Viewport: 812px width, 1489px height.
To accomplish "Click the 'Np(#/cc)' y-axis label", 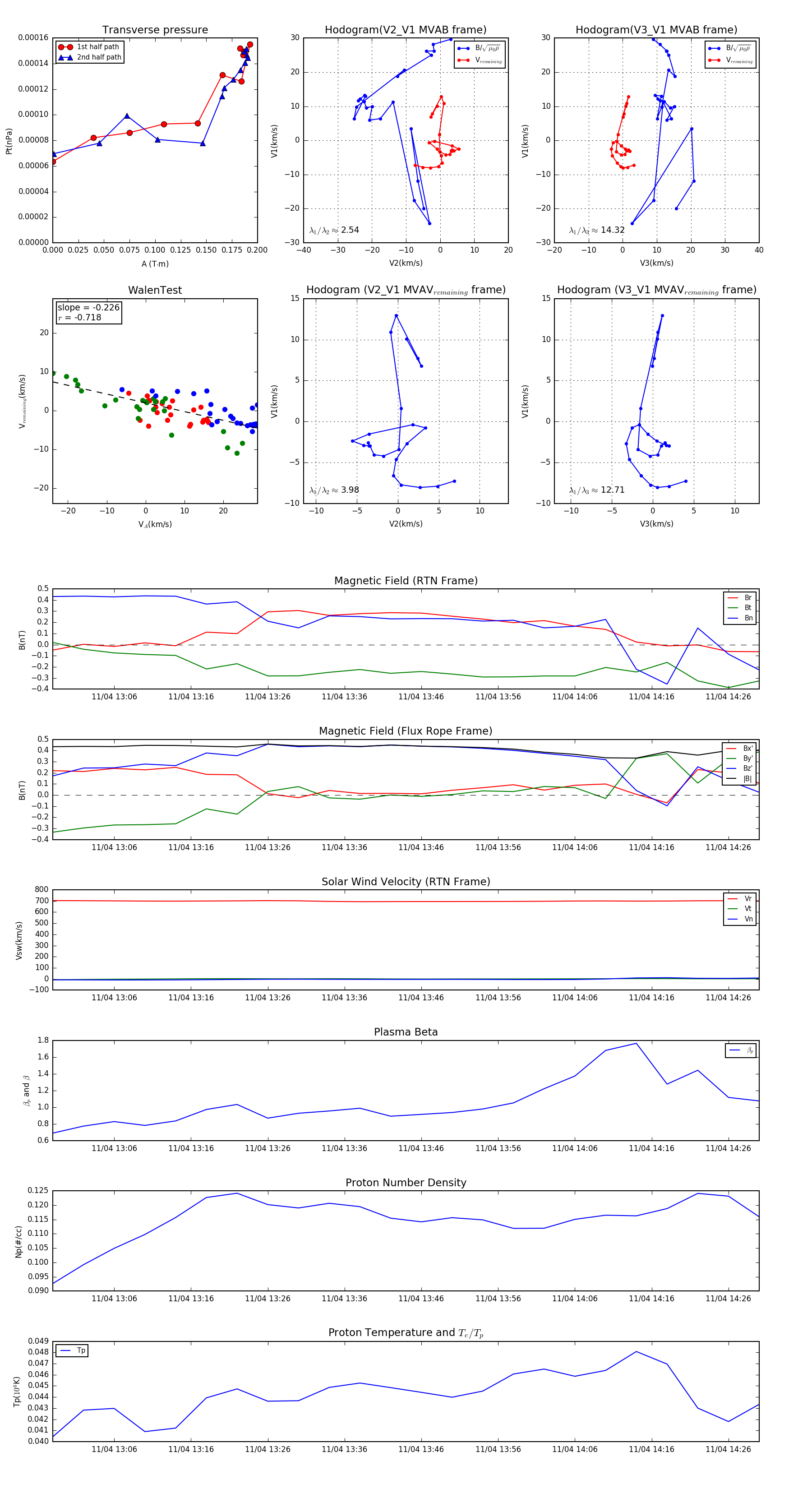I will coord(18,1242).
